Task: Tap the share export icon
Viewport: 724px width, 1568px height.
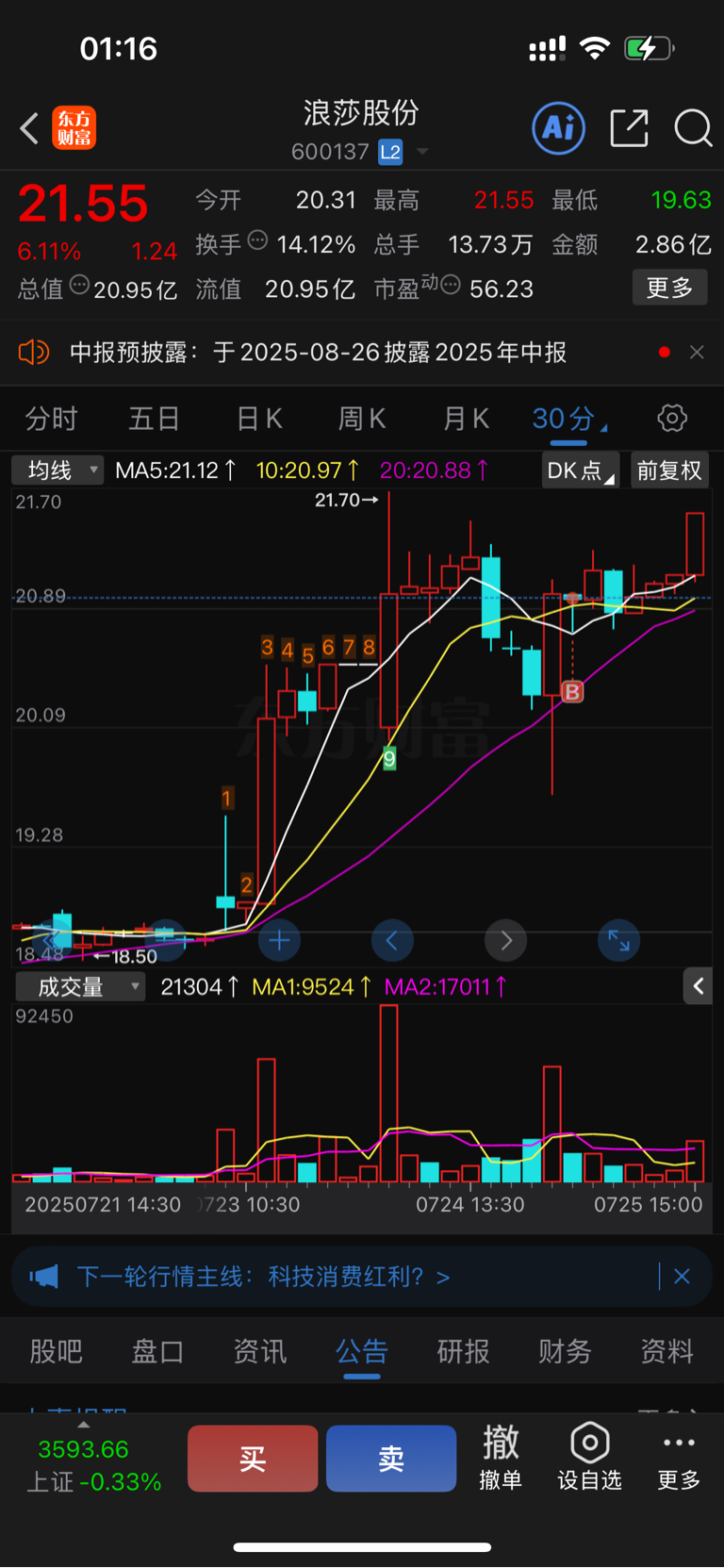Action: [629, 128]
